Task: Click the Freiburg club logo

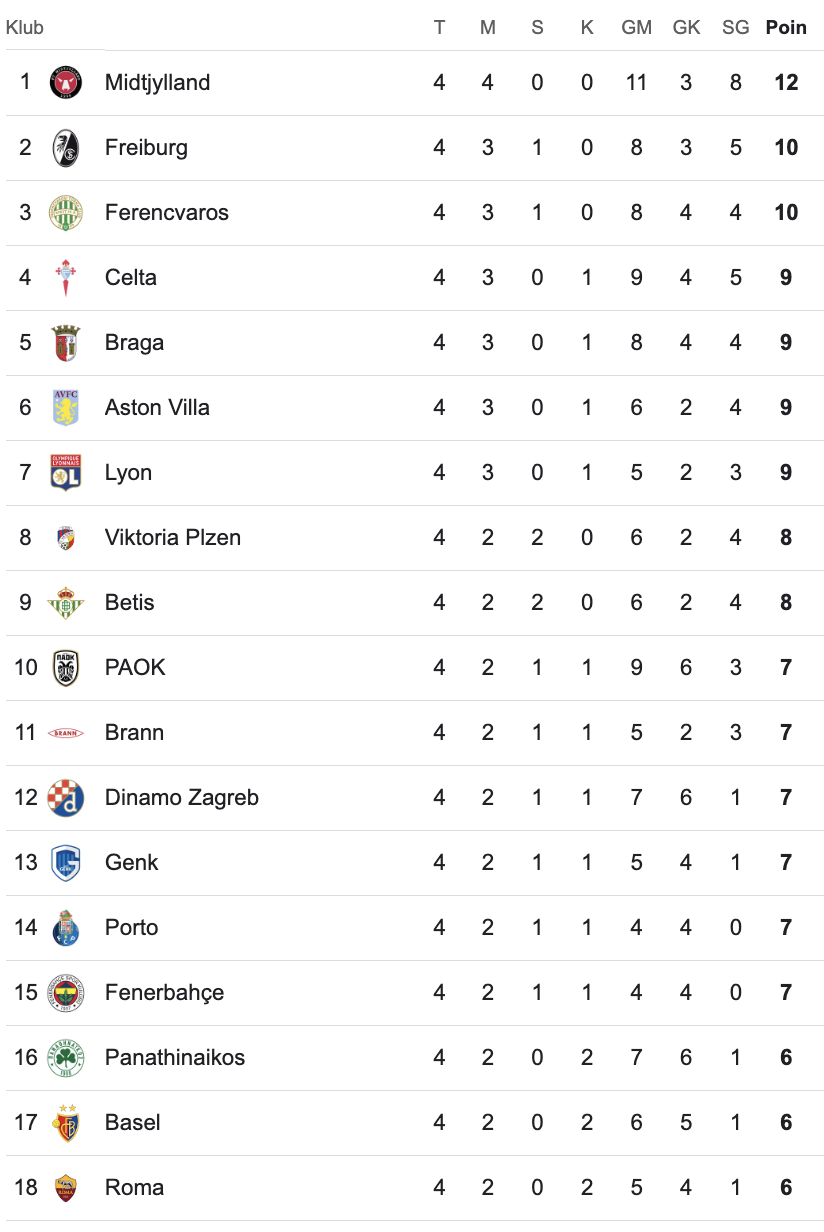Action: (66, 147)
